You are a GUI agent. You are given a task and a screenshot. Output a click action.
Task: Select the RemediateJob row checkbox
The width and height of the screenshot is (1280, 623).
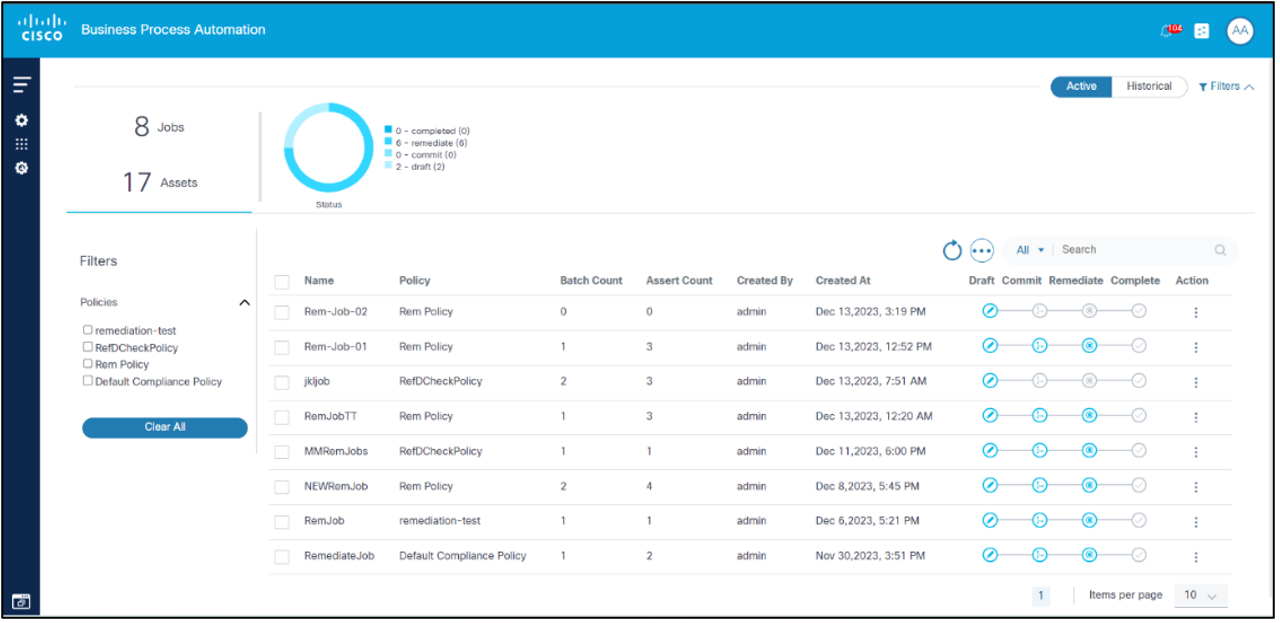click(282, 557)
